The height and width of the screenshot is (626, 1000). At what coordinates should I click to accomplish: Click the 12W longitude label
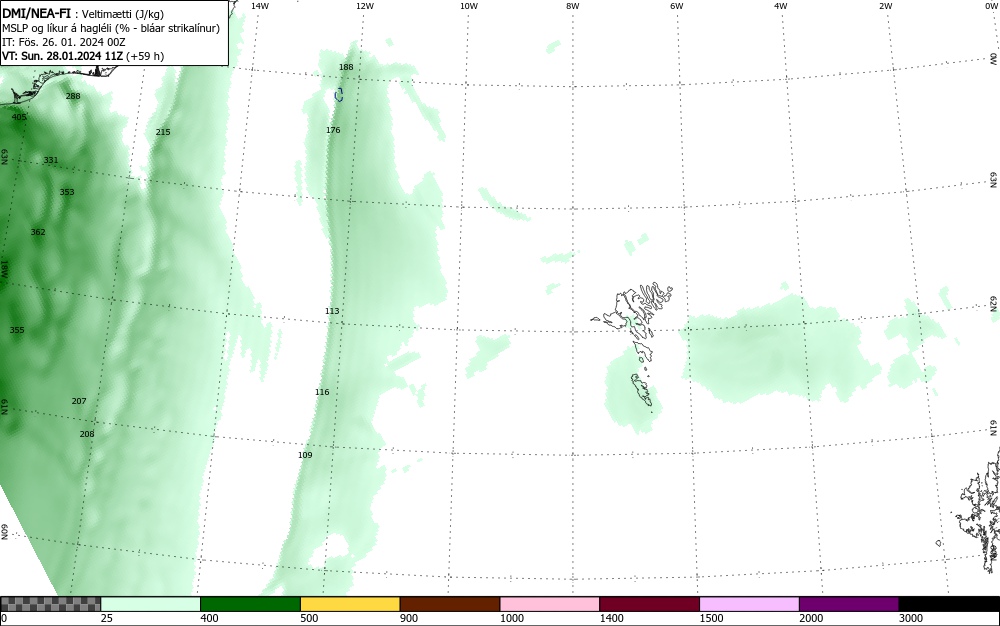(364, 6)
